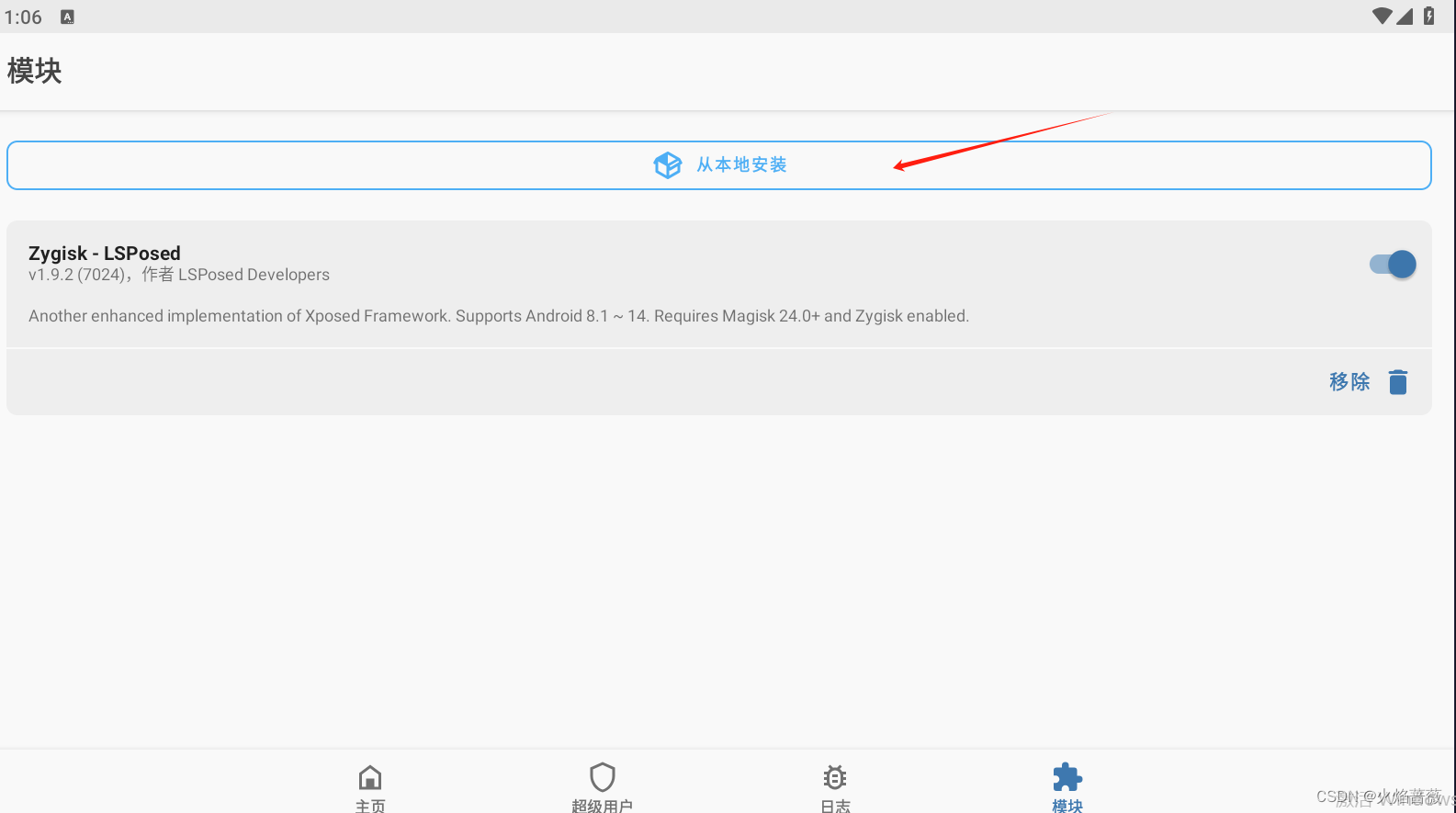Tap the 从本地安装 install button
This screenshot has height=813, width=1456.
click(718, 165)
